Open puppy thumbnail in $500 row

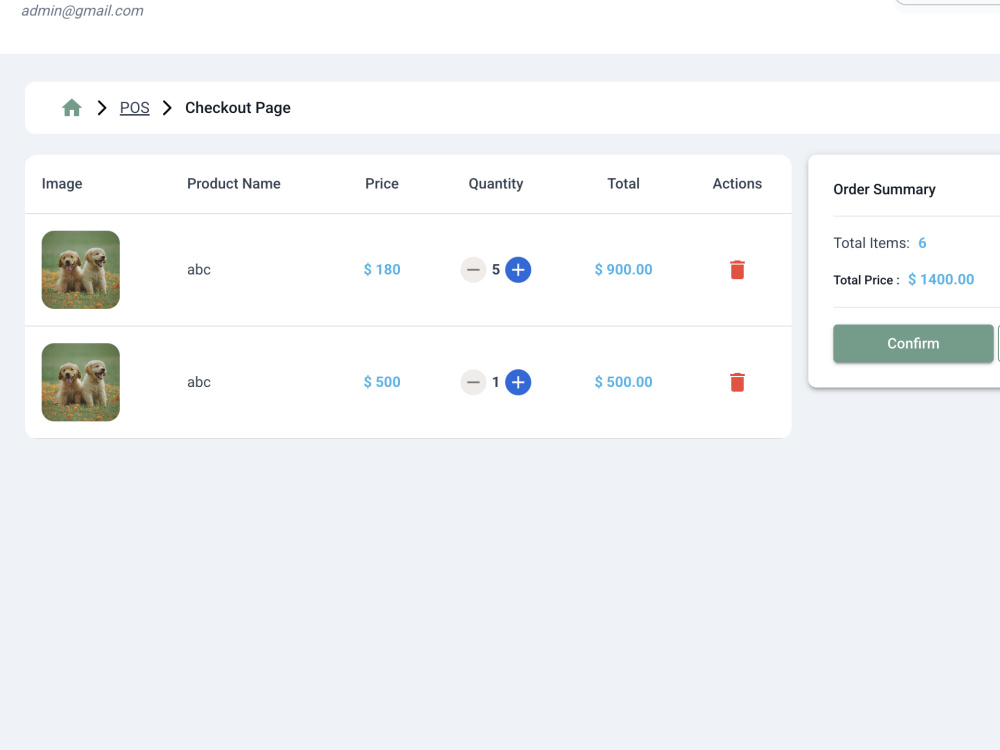pyautogui.click(x=80, y=382)
